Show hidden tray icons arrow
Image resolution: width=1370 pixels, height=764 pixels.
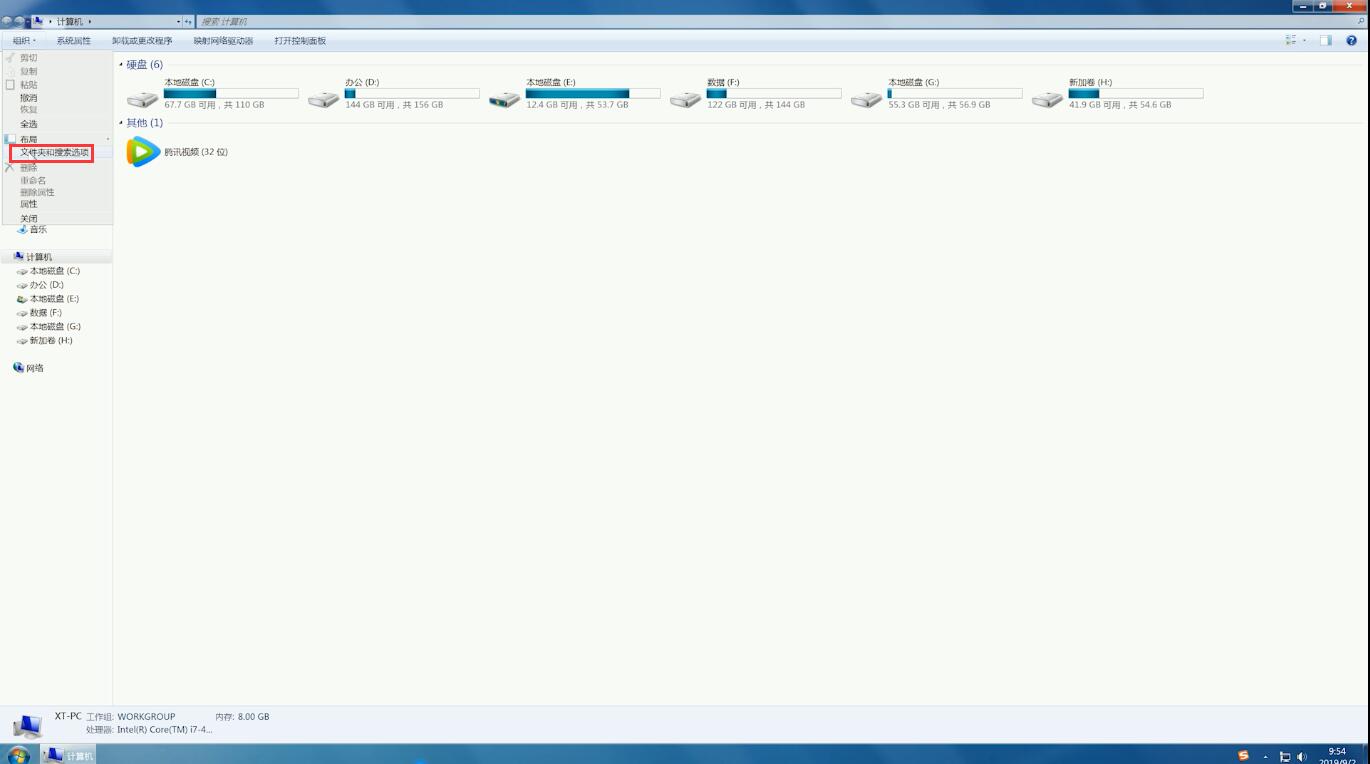tap(1266, 757)
